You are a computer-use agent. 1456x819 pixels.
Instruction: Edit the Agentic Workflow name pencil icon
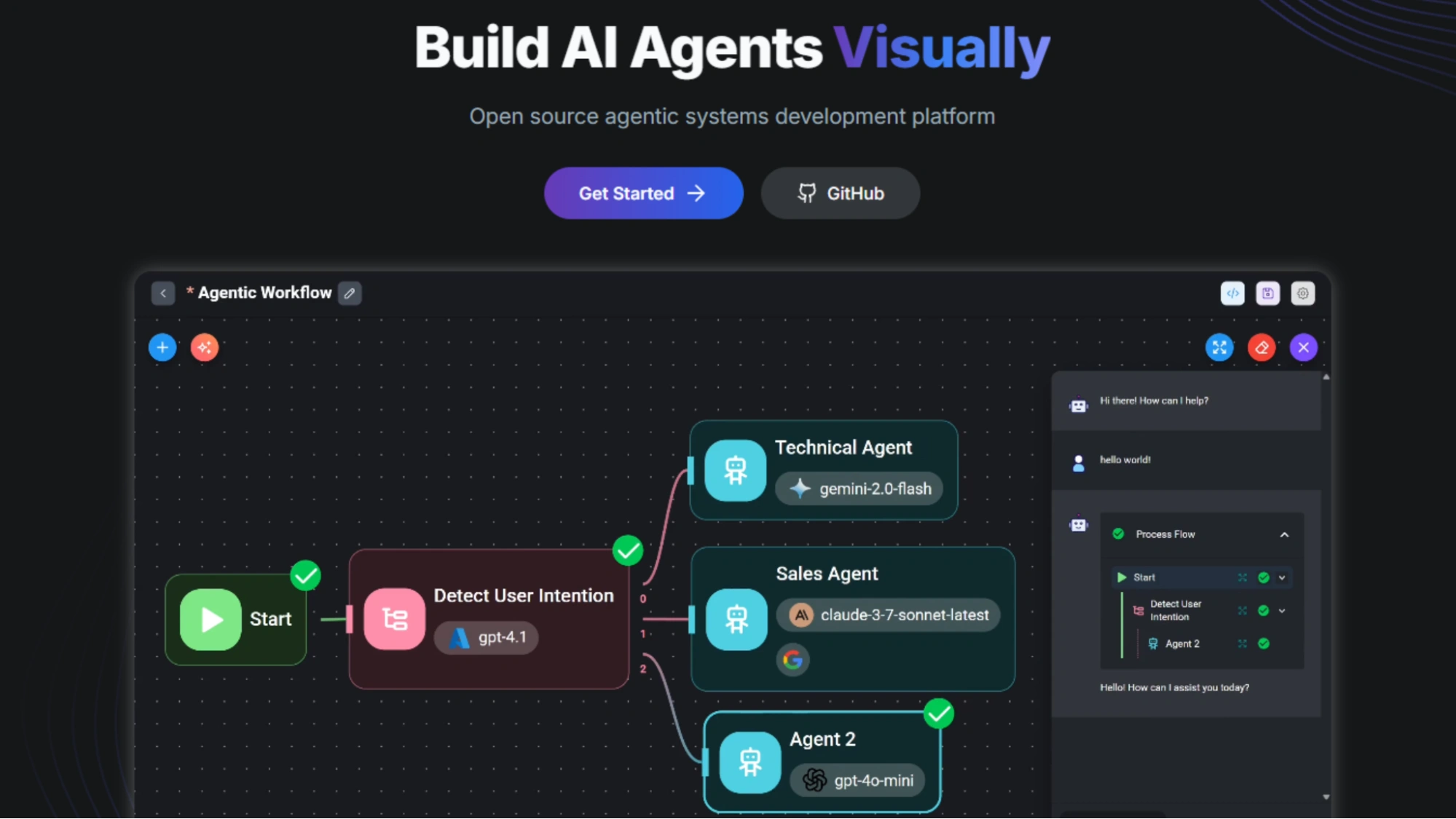350,293
